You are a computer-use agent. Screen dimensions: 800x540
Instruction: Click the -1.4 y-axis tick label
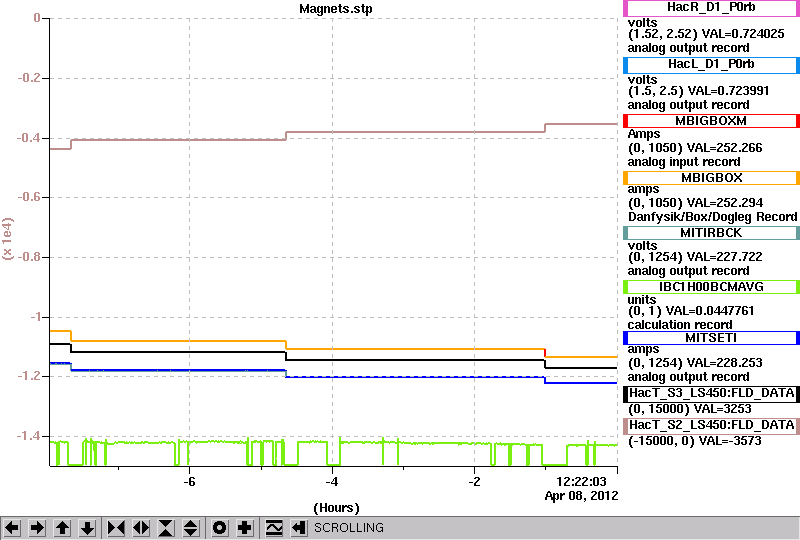(29, 436)
